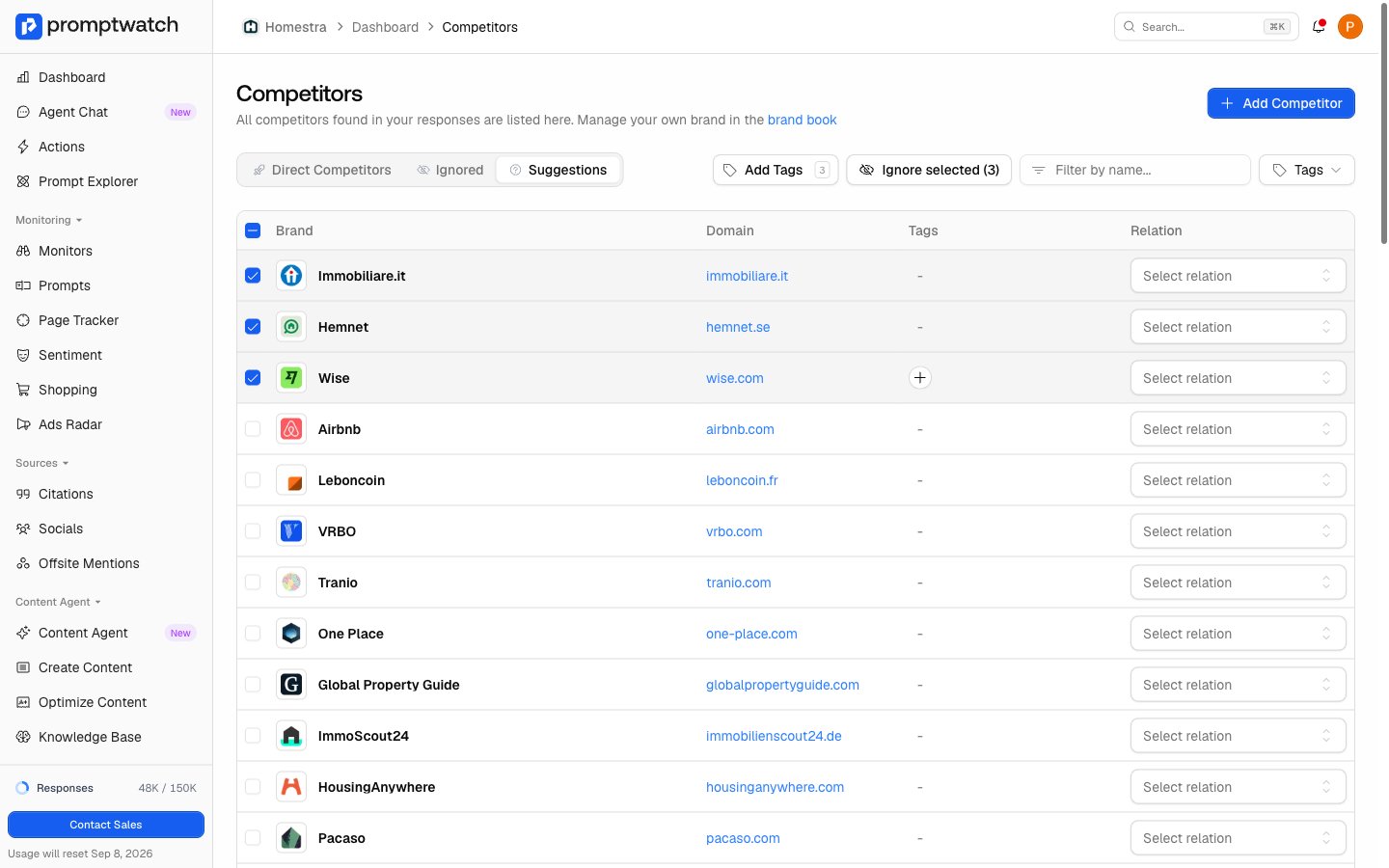Open the Select relation dropdown for Hemnet

pos(1238,327)
